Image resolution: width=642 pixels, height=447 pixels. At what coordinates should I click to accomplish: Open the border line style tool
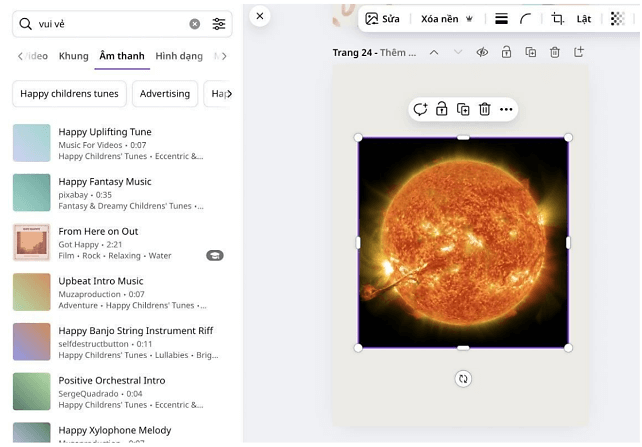501,19
